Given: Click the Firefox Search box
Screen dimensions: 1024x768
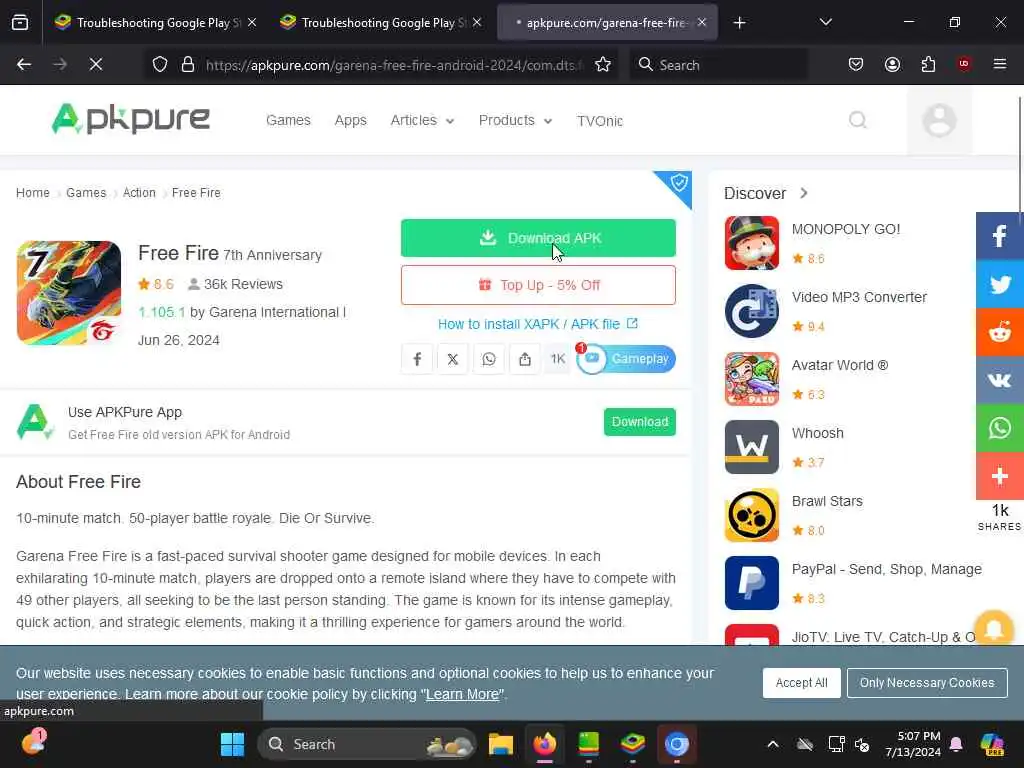Looking at the screenshot, I should pyautogui.click(x=718, y=65).
